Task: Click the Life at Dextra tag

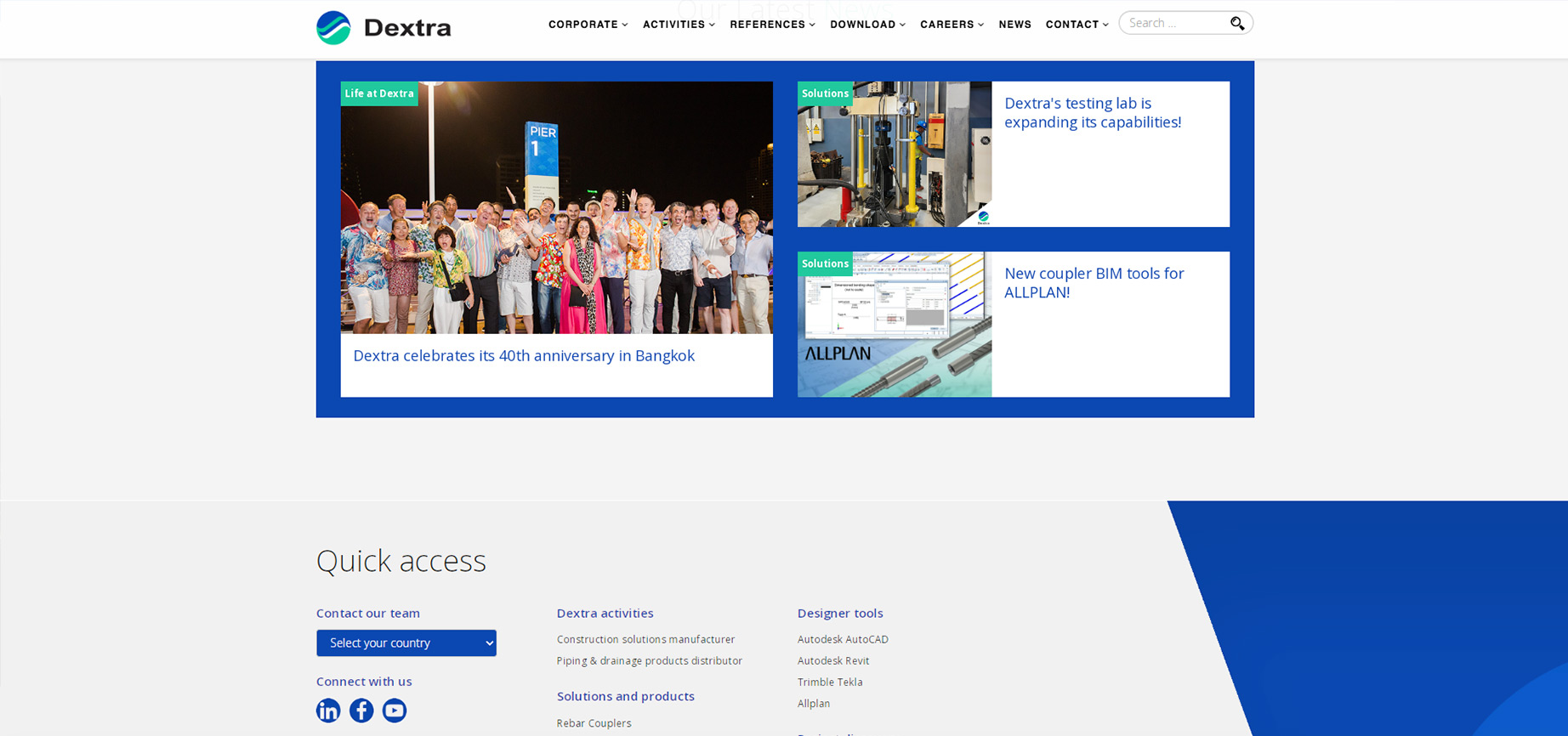Action: coord(379,93)
